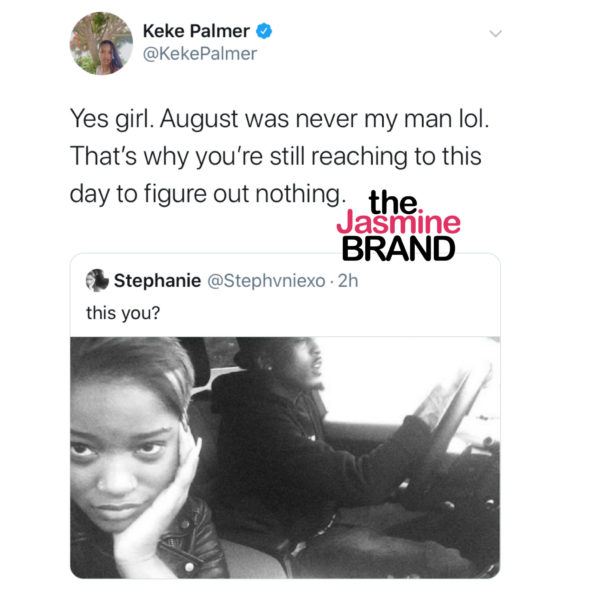Click the 2h timestamp on quoted tweet
This screenshot has height=595, width=595.
(348, 281)
